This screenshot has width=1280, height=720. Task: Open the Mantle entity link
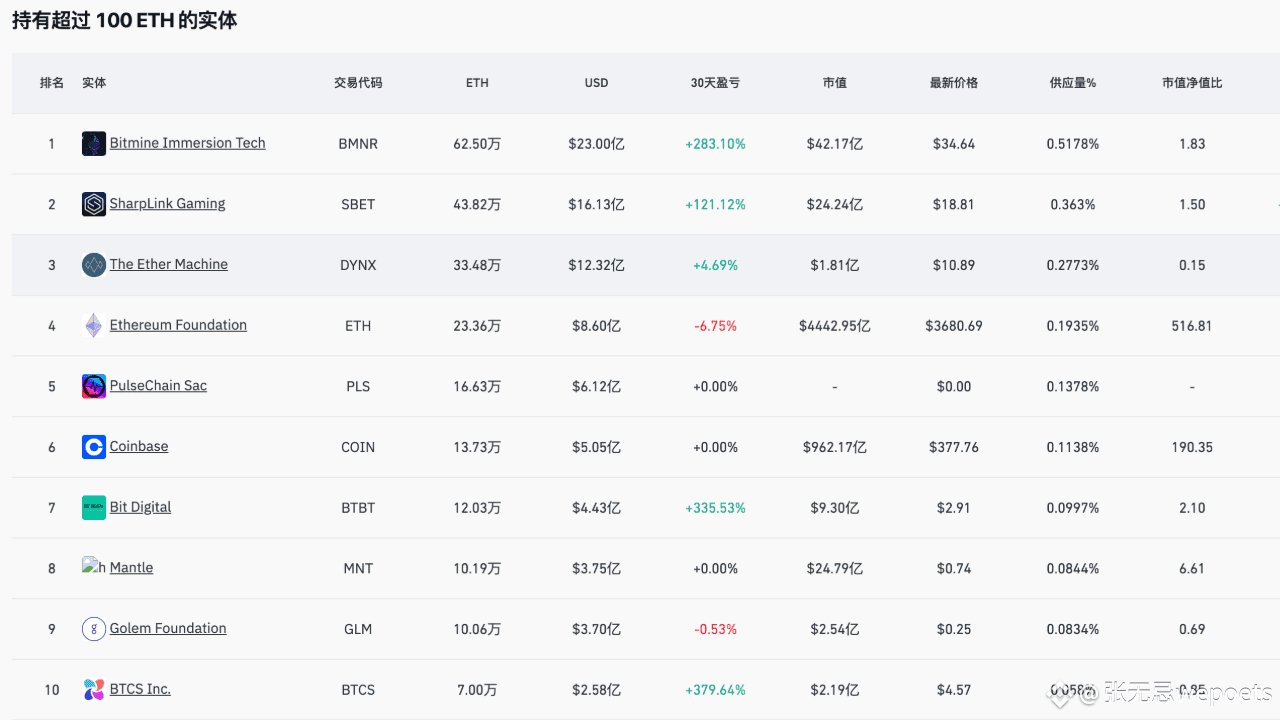coord(131,567)
